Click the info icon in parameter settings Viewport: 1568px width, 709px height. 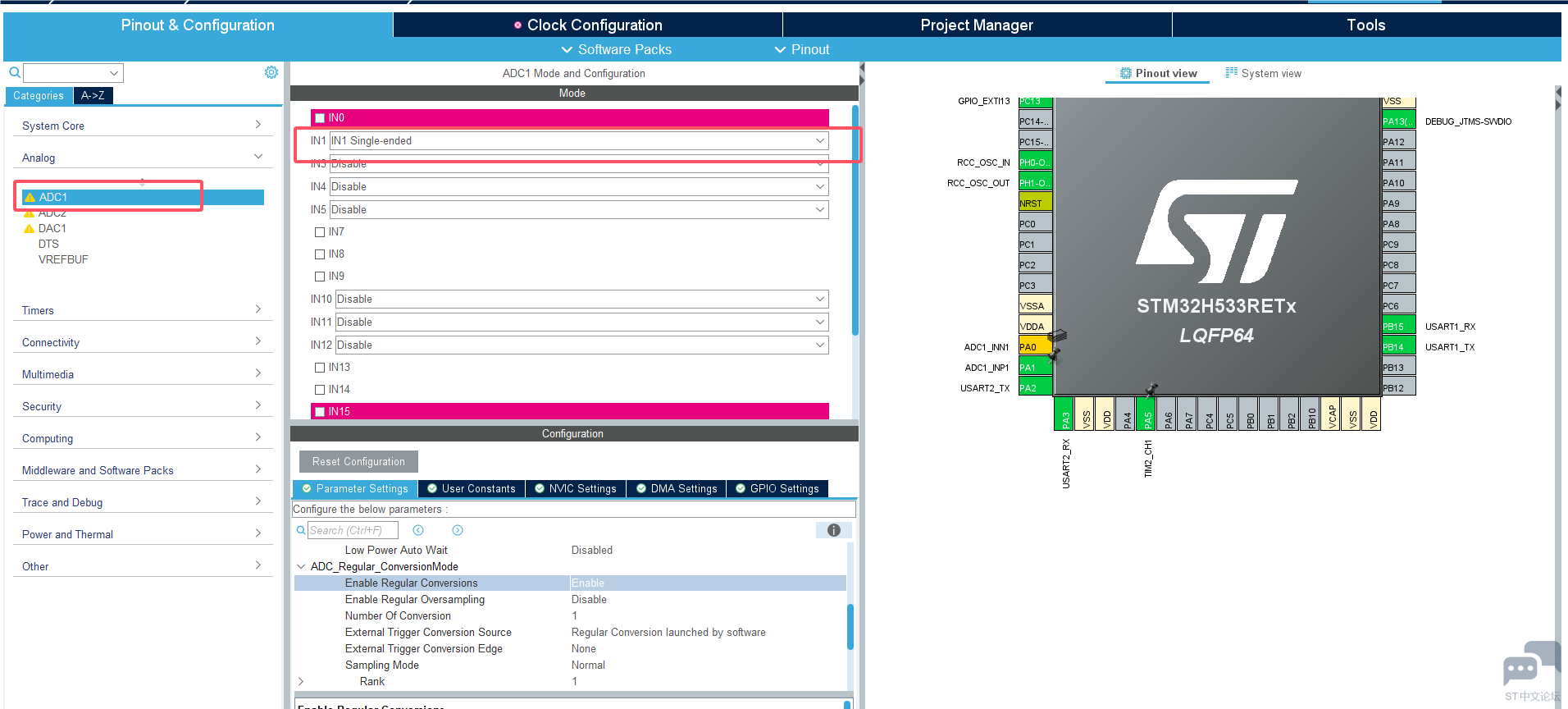[834, 530]
